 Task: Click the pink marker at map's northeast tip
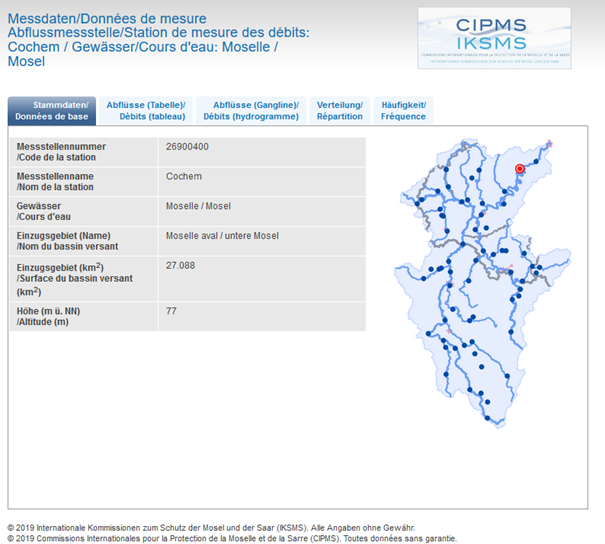[550, 144]
